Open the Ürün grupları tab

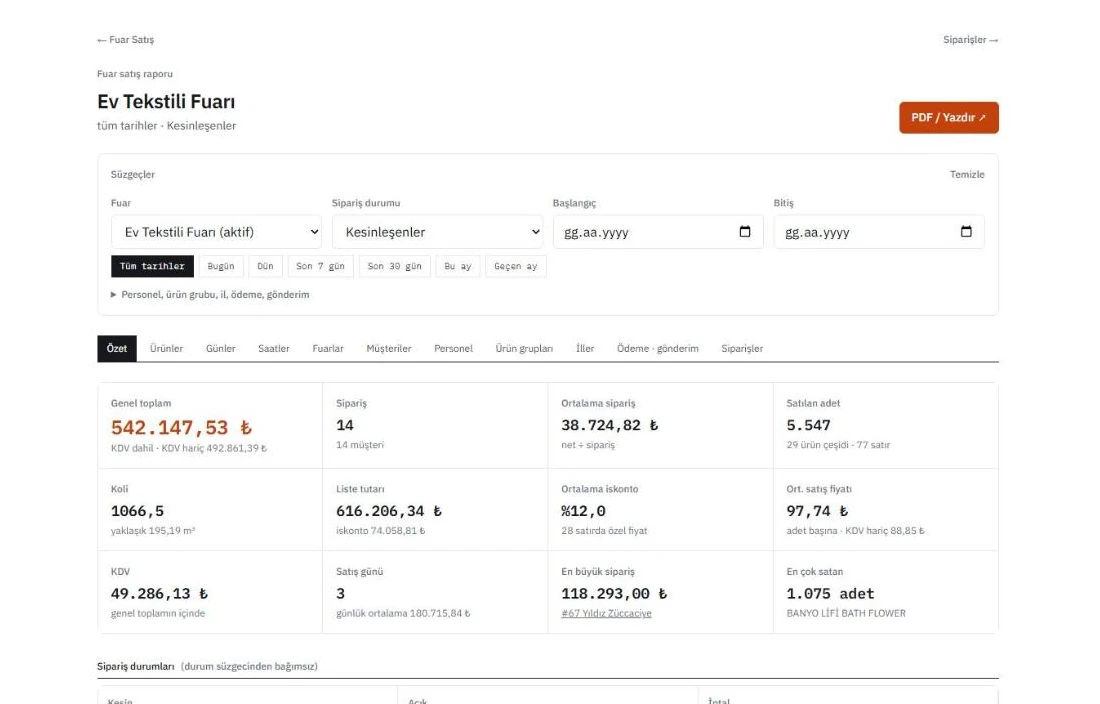tap(524, 348)
